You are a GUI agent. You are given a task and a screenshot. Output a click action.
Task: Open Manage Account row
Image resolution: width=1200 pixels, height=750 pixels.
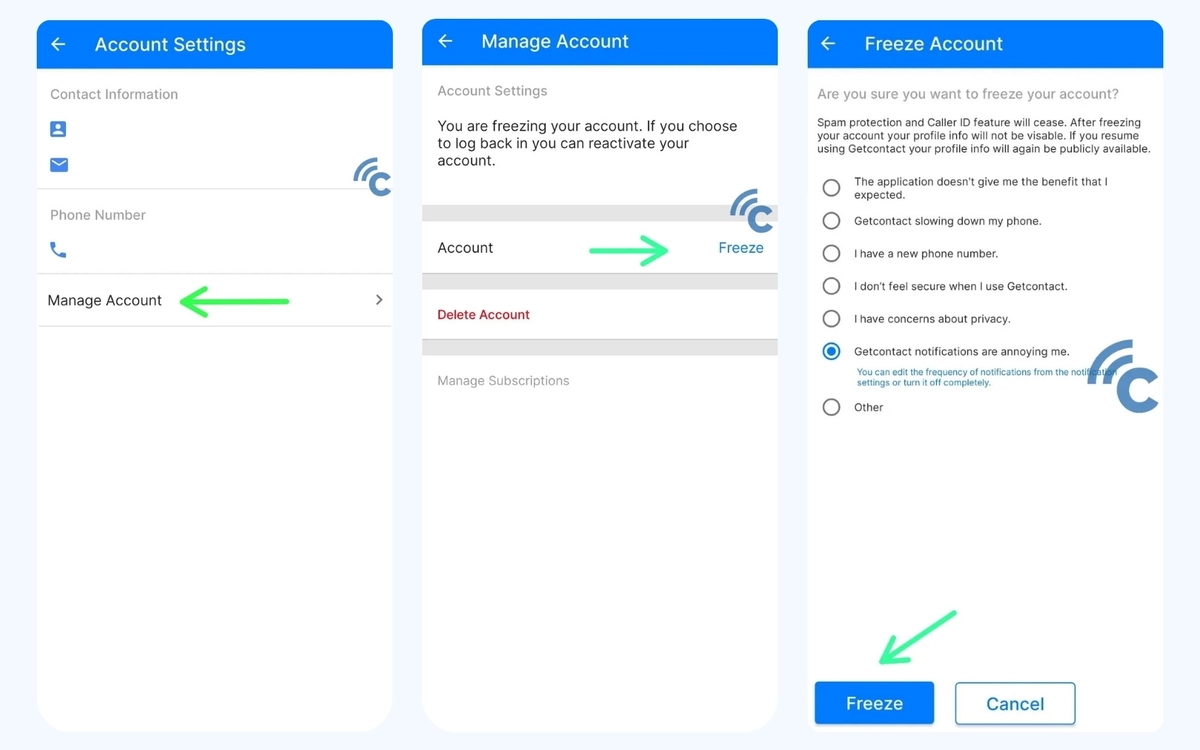(x=215, y=300)
